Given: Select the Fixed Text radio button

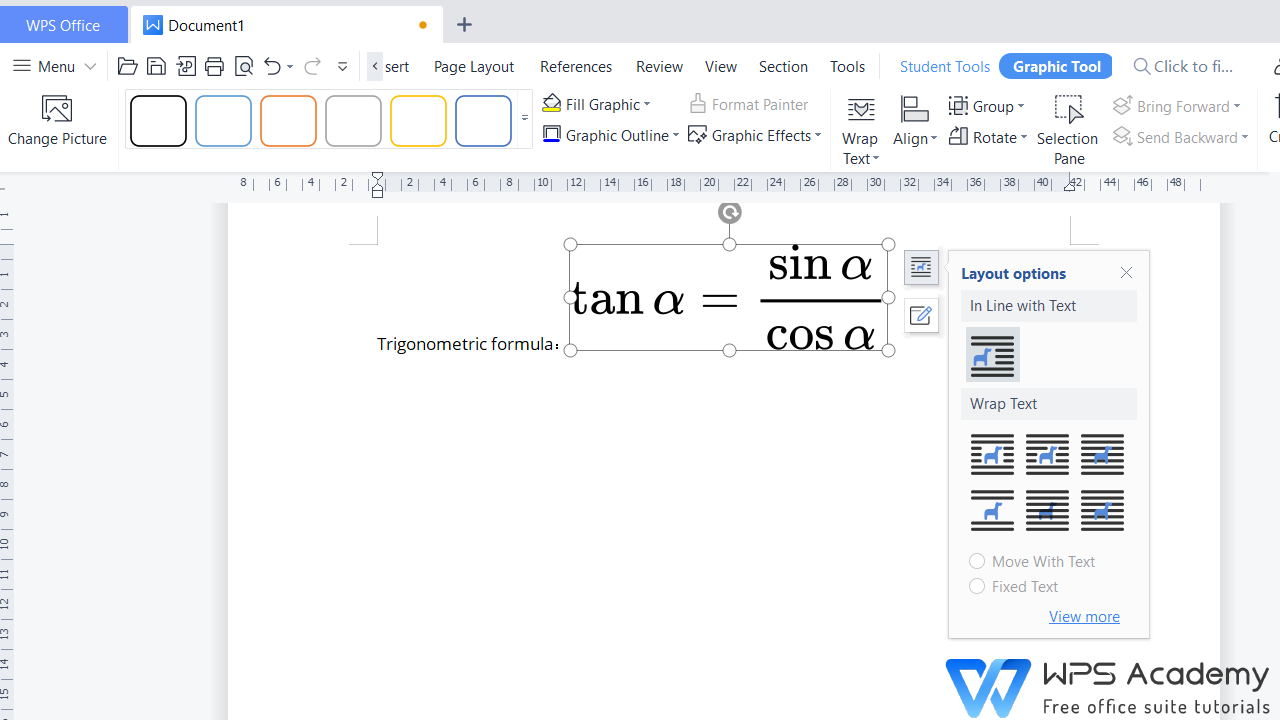Looking at the screenshot, I should pyautogui.click(x=977, y=586).
